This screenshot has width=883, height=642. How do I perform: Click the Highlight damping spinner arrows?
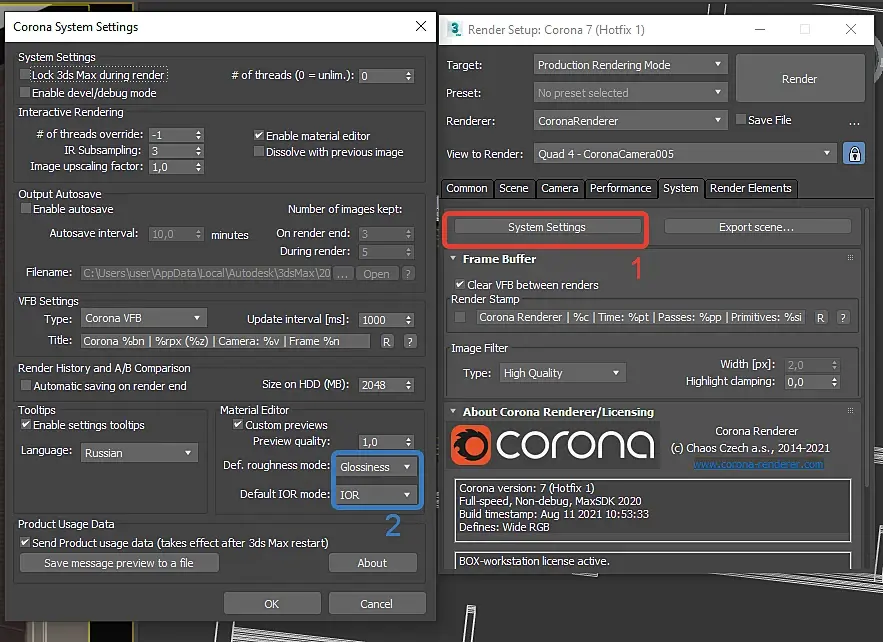point(835,382)
